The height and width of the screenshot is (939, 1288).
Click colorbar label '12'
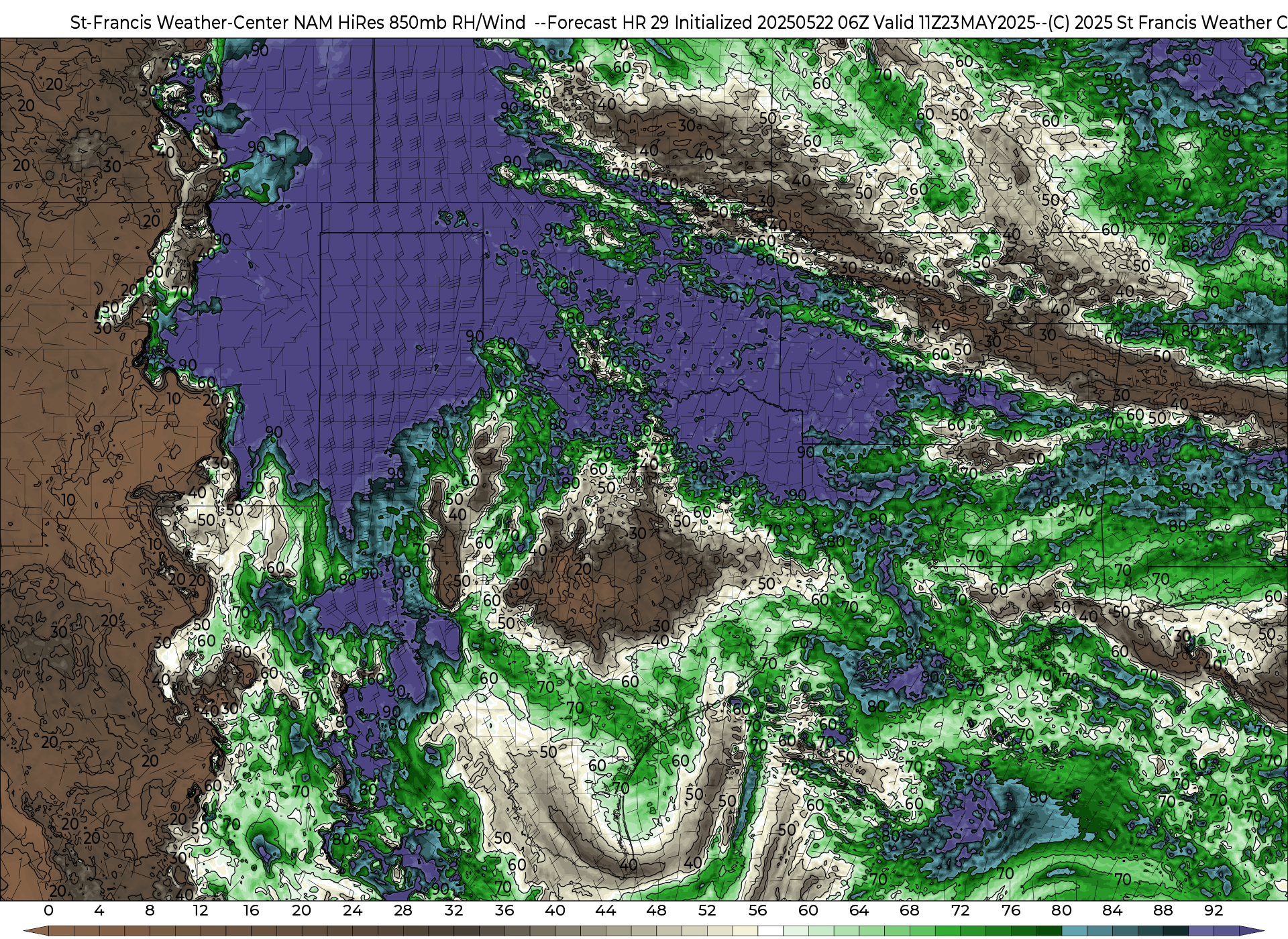click(200, 911)
